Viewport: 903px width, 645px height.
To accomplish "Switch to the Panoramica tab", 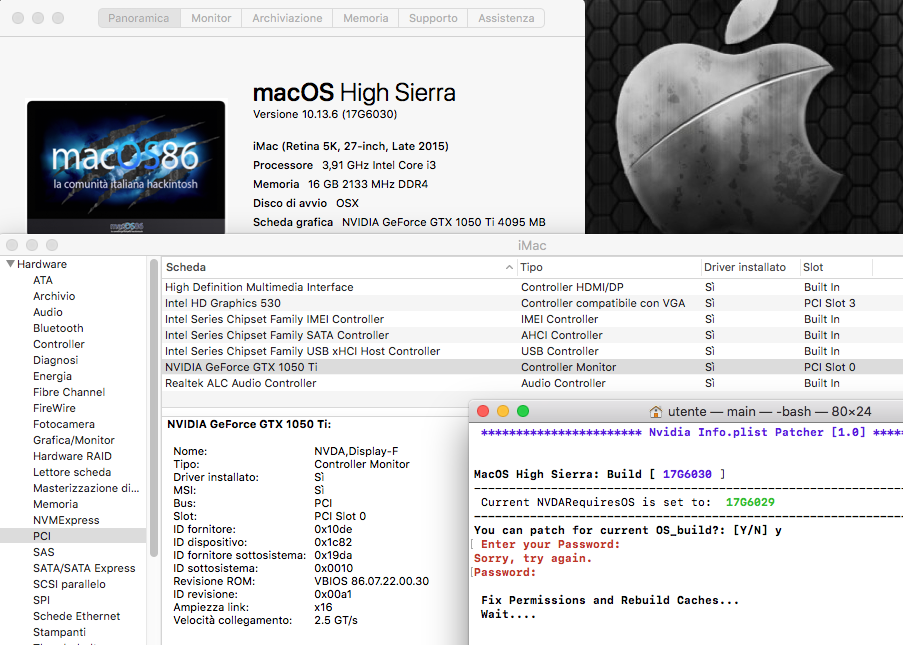I will [x=139, y=18].
